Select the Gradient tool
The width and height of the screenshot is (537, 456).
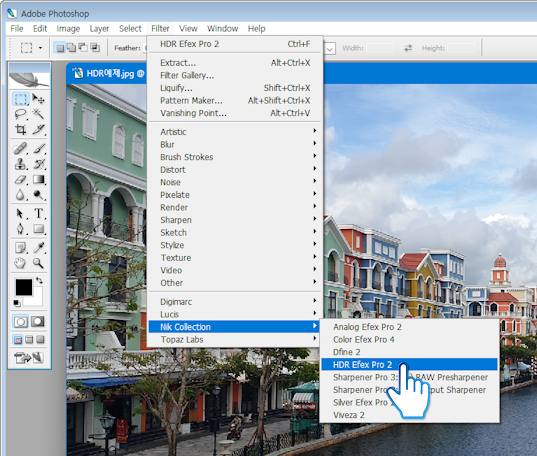click(38, 179)
